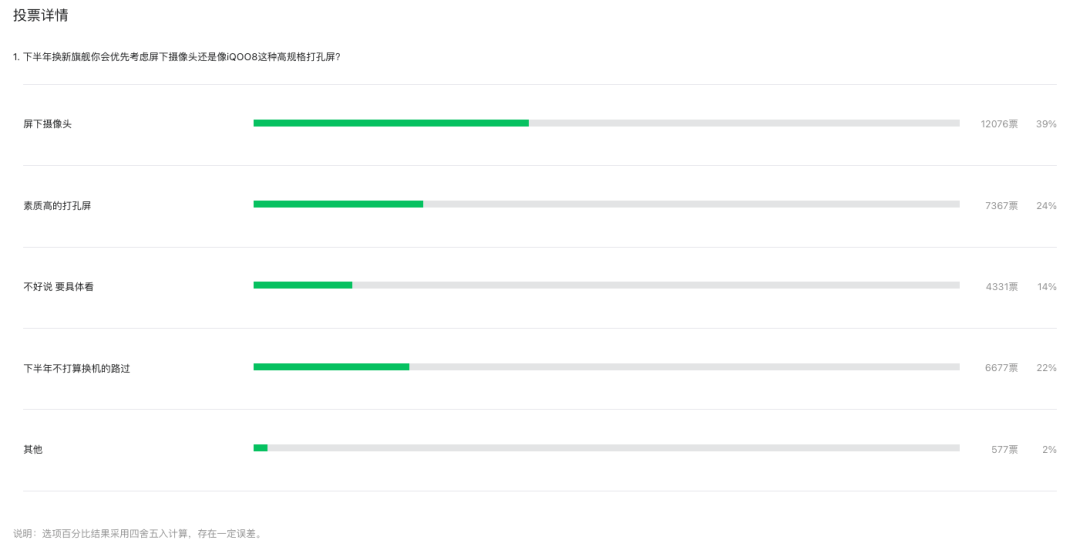Click the green bar for 不好说 要具体看
The height and width of the screenshot is (547, 1080).
coord(303,285)
